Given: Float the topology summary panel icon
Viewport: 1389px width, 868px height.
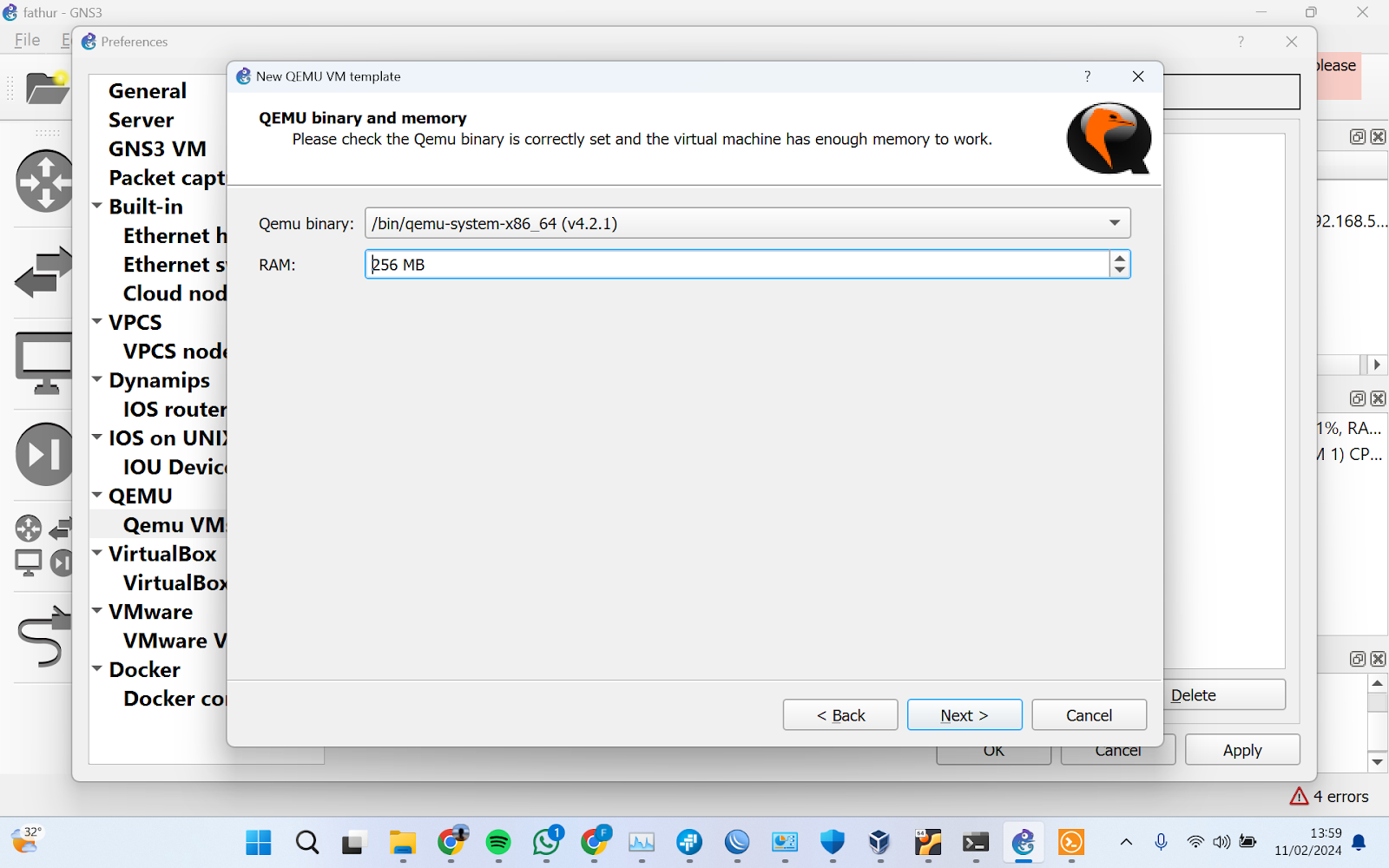Looking at the screenshot, I should [x=1358, y=136].
